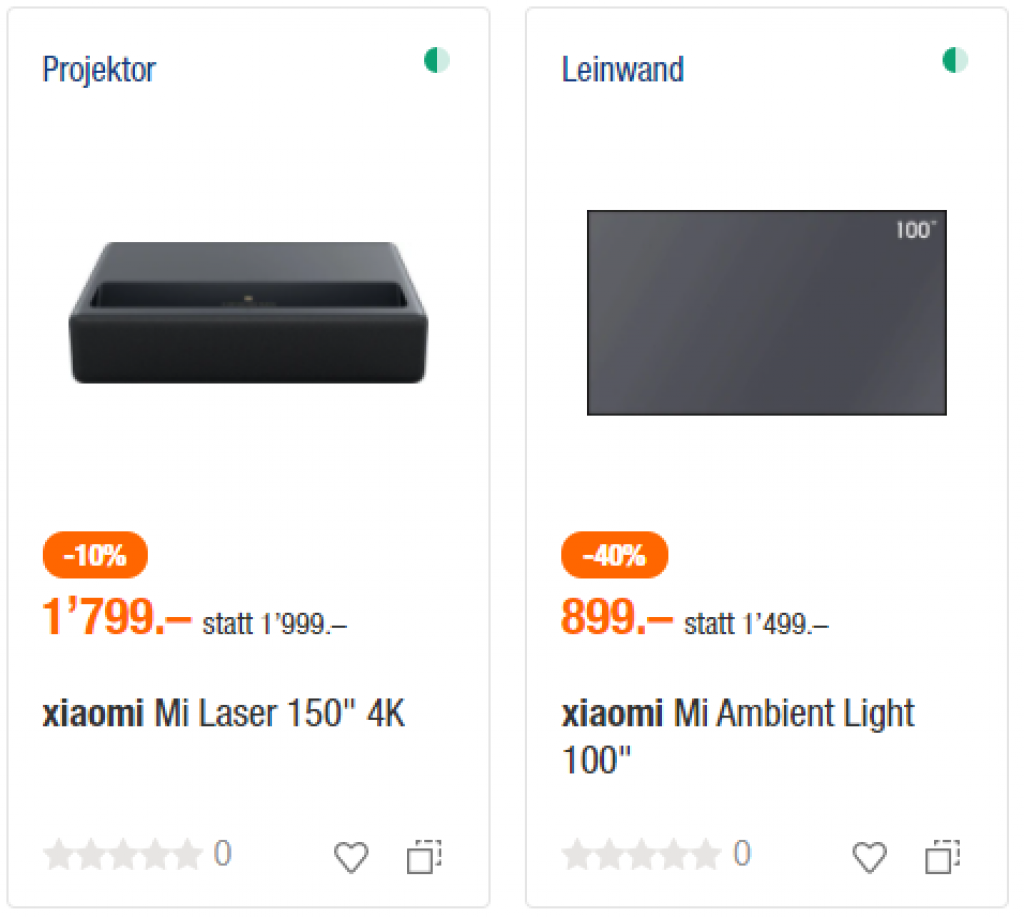Open the Leinwand category link
Image resolution: width=1024 pixels, height=917 pixels.
click(622, 70)
